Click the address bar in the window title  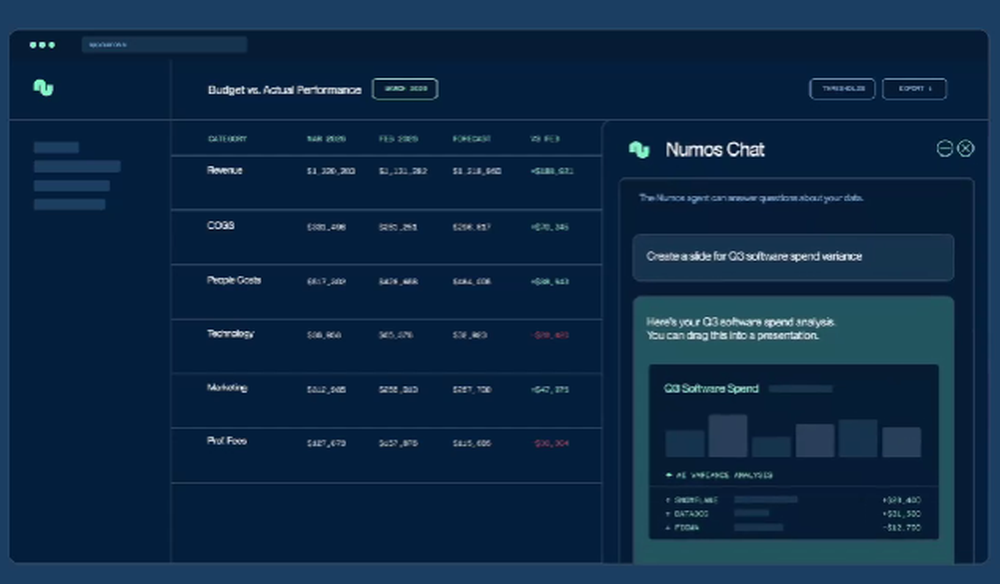tap(163, 44)
